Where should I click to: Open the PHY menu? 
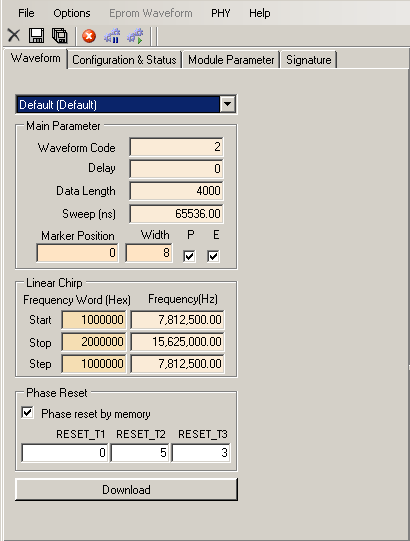221,13
